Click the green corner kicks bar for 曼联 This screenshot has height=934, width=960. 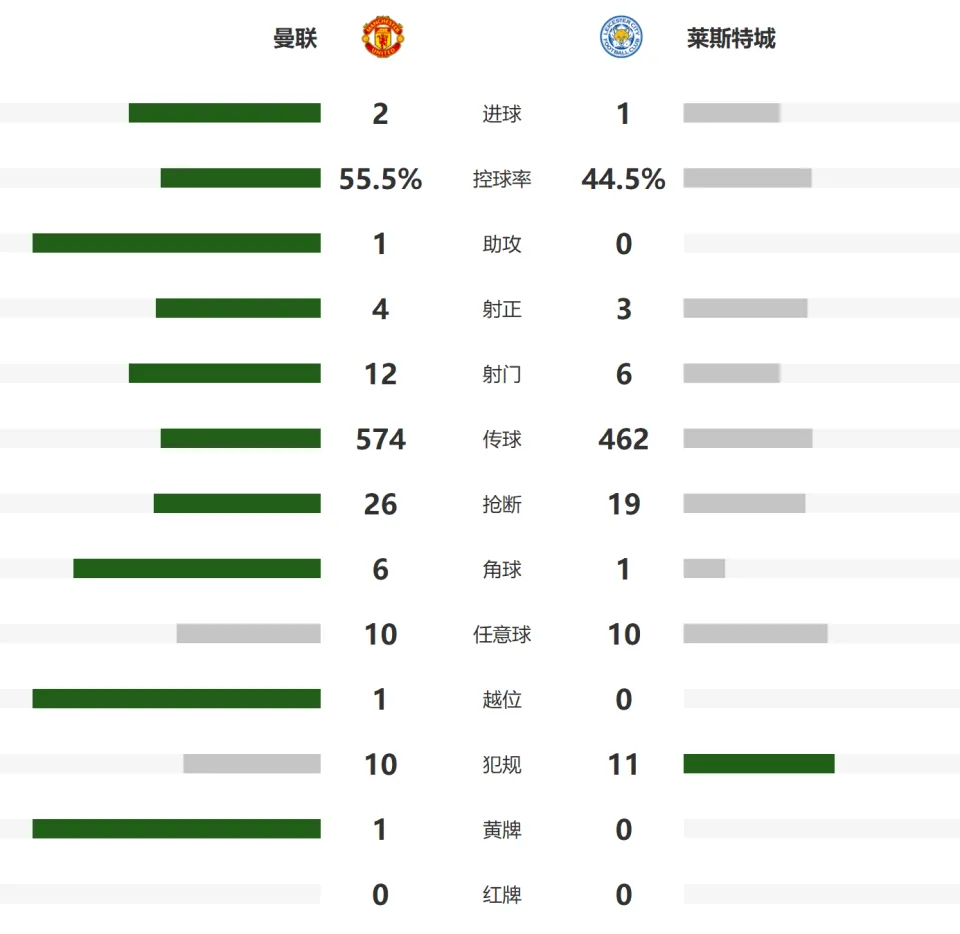pos(197,569)
